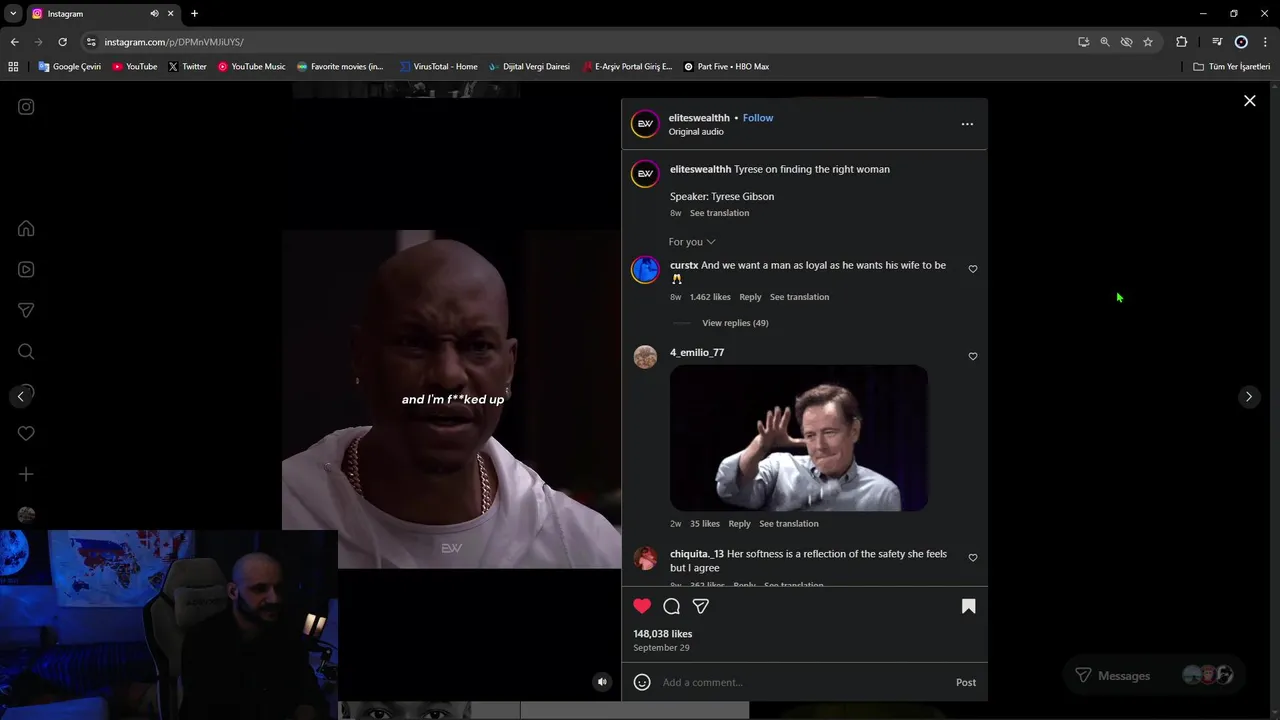Viewport: 1280px width, 720px height.
Task: Open Search in the sidebar
Action: [26, 352]
